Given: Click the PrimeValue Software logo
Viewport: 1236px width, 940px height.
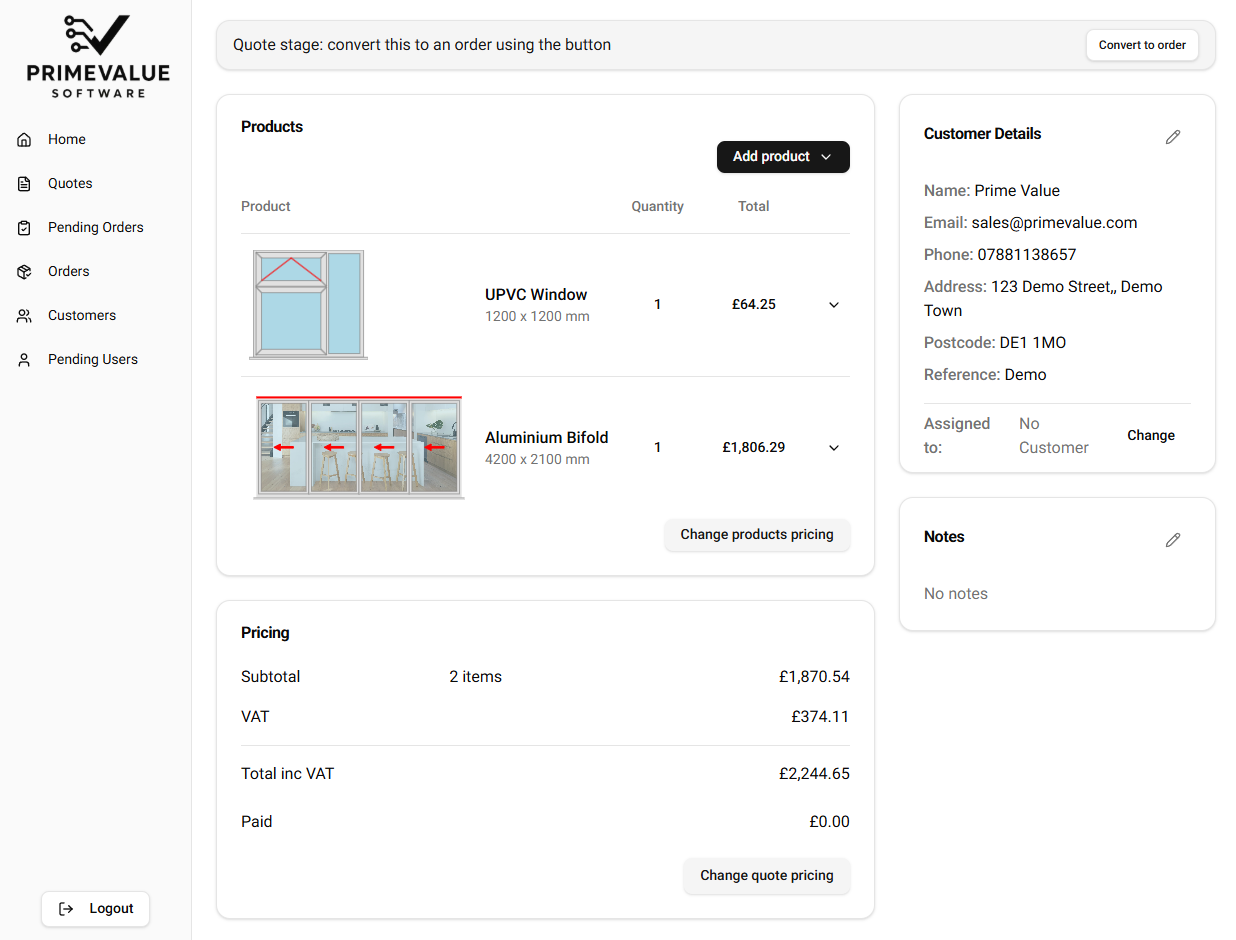Looking at the screenshot, I should coord(95,55).
